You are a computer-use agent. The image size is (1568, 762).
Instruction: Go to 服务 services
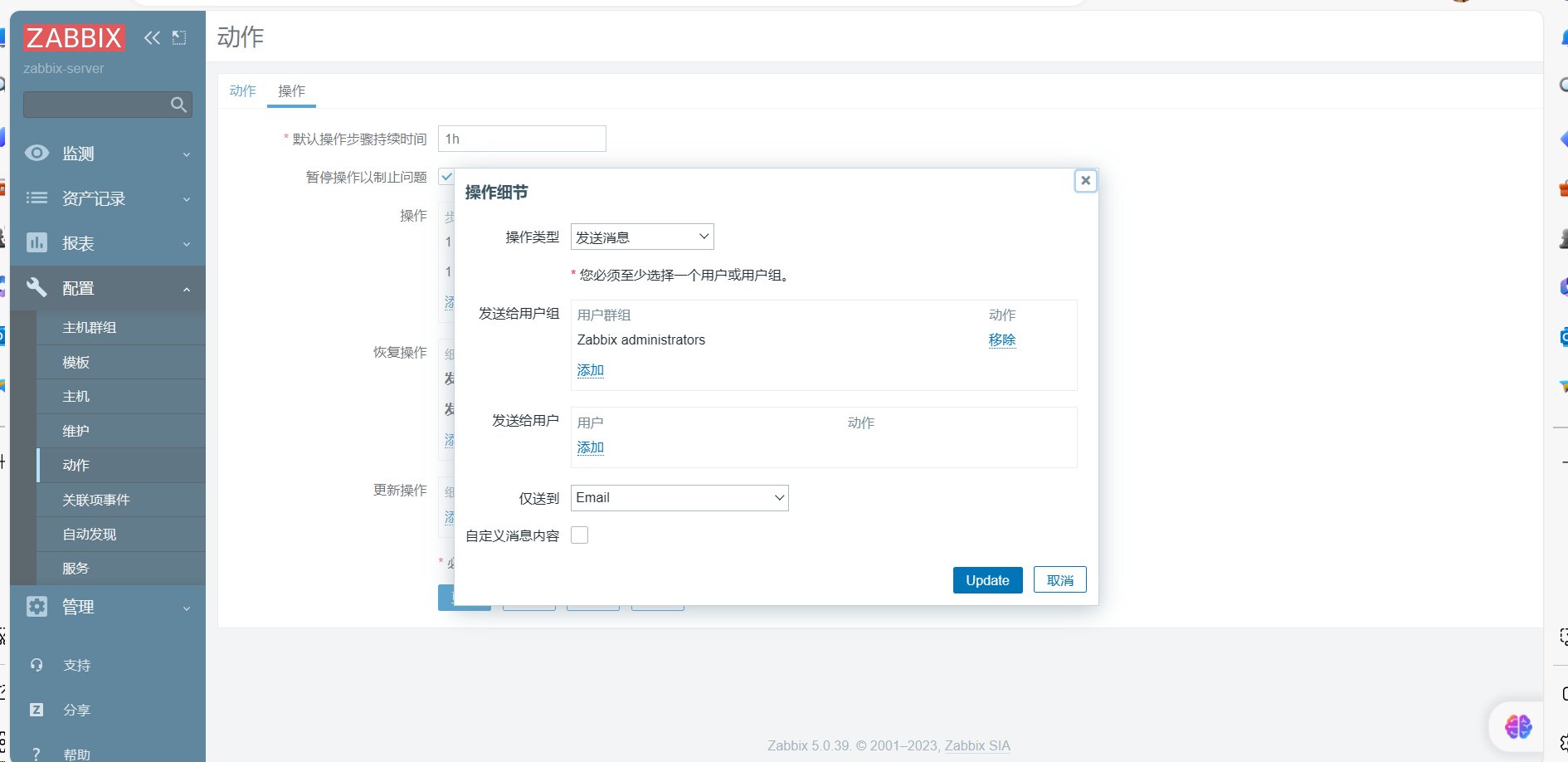121,569
